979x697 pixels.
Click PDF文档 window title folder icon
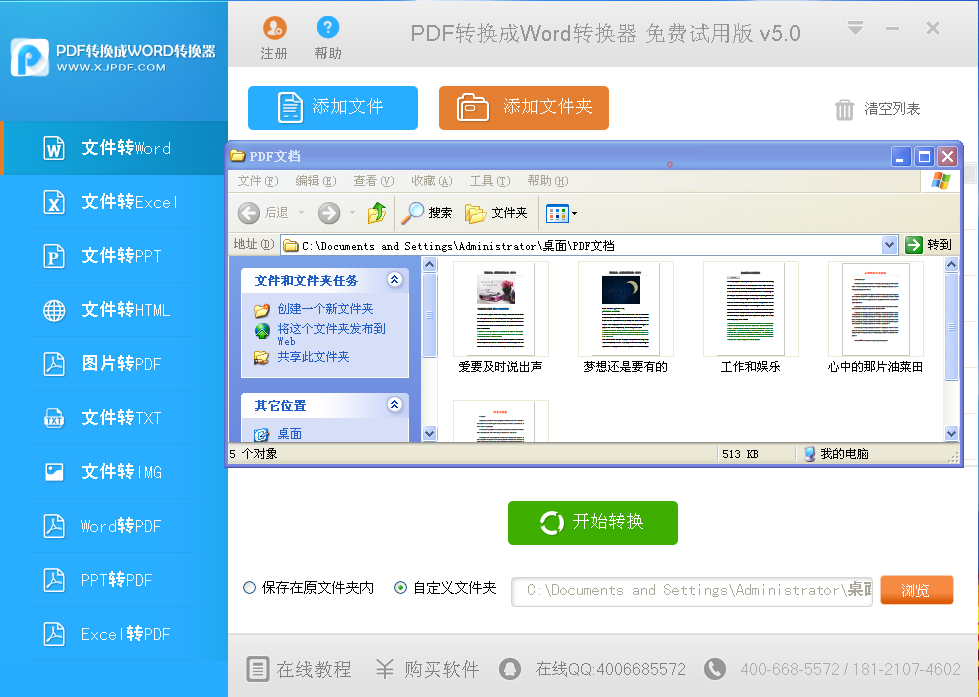237,156
